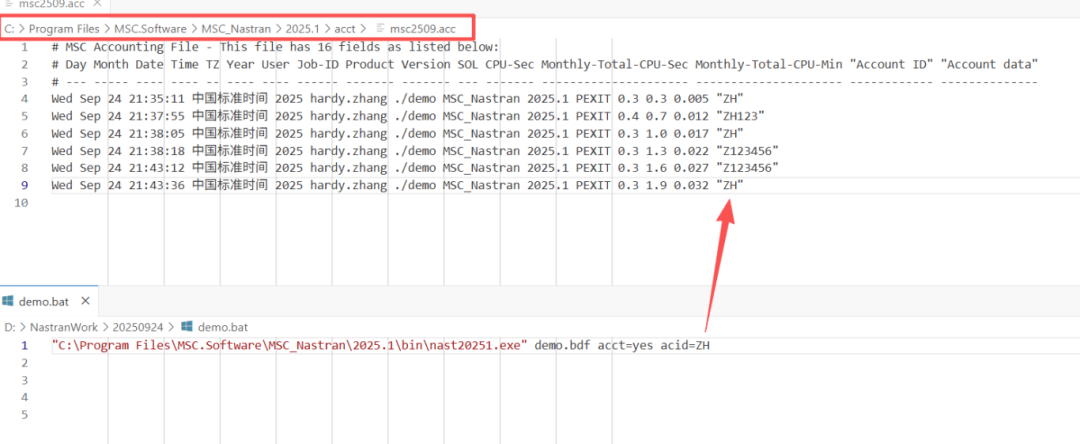Open the C: breadcrumb segment

tap(9, 29)
